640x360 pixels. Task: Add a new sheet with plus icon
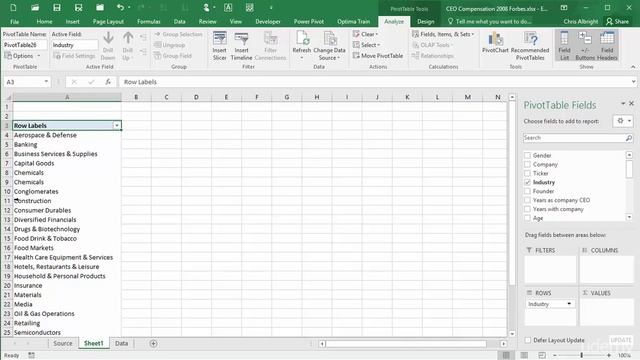click(153, 344)
